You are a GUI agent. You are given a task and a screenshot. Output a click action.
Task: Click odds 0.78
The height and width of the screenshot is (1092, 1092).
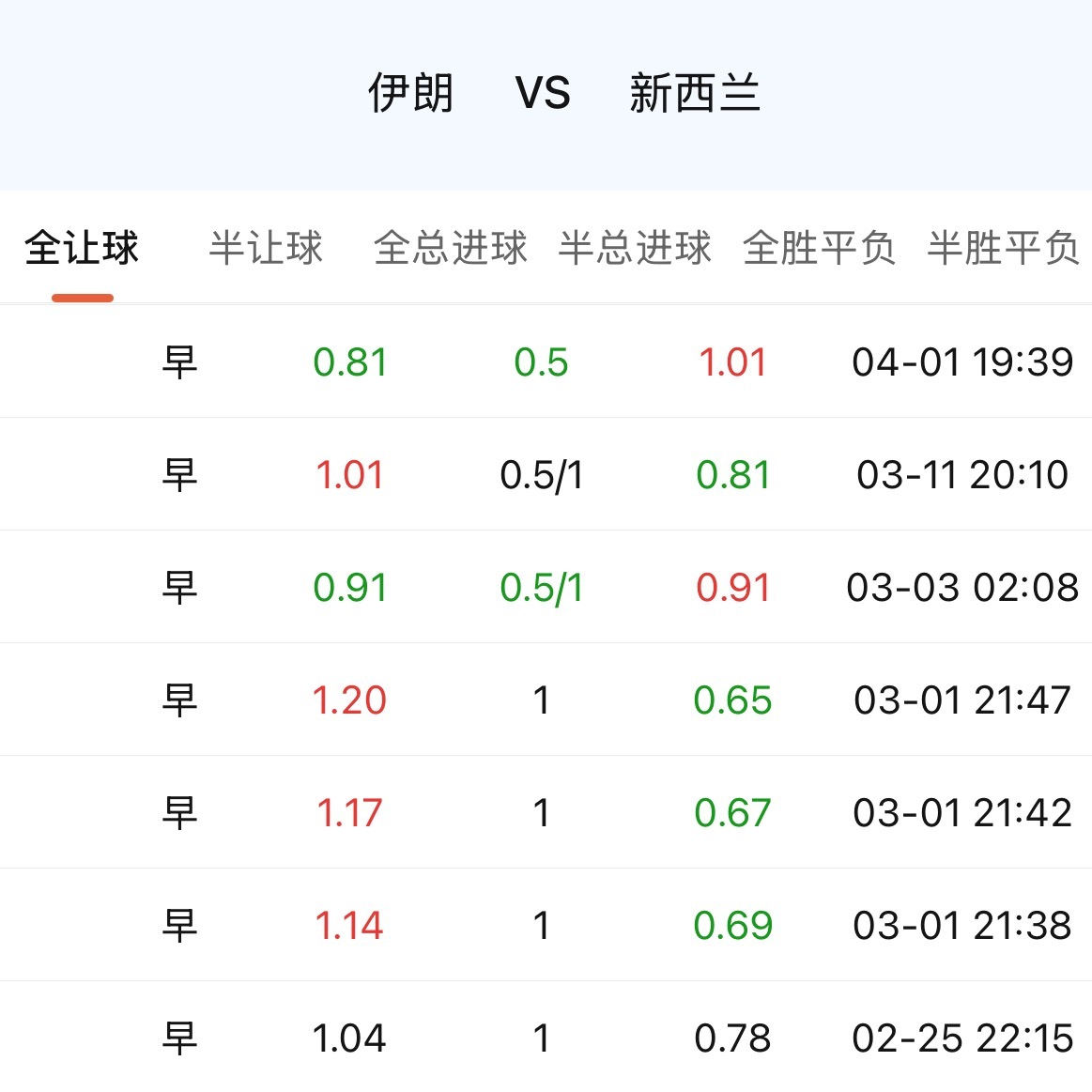[732, 1038]
